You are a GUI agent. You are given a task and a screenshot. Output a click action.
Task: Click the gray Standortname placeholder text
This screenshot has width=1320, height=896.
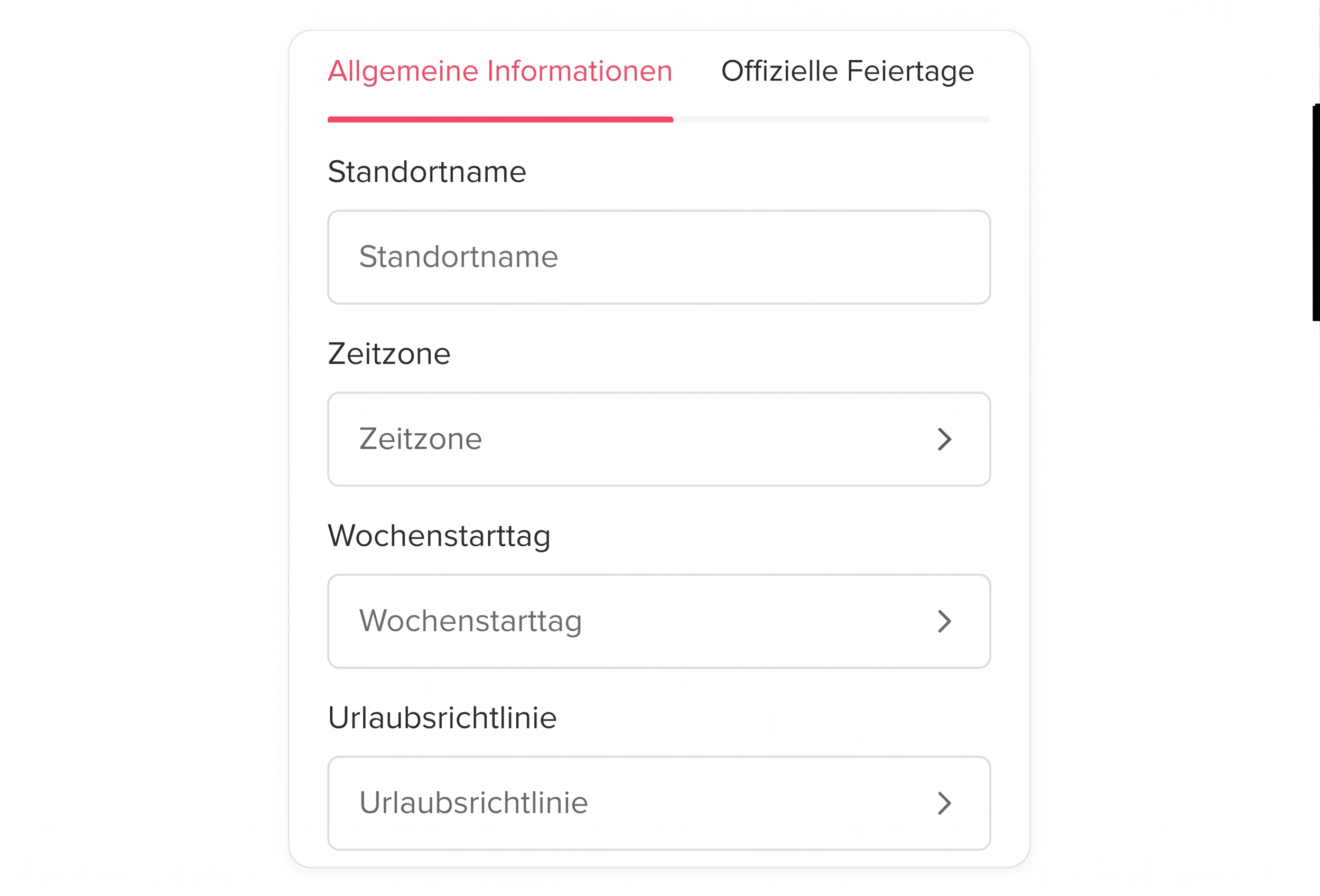click(x=458, y=257)
